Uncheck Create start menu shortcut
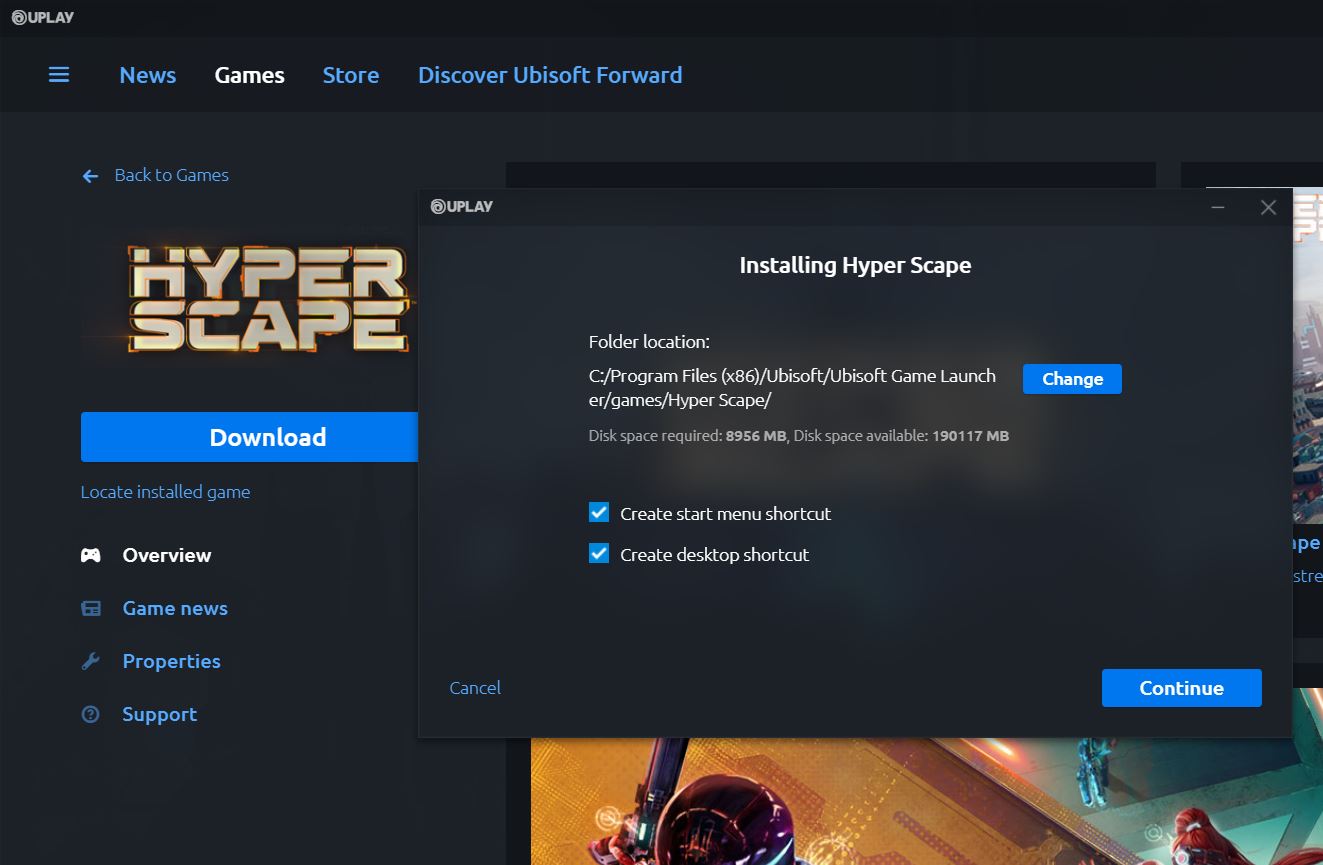This screenshot has height=865, width=1323. coord(599,513)
